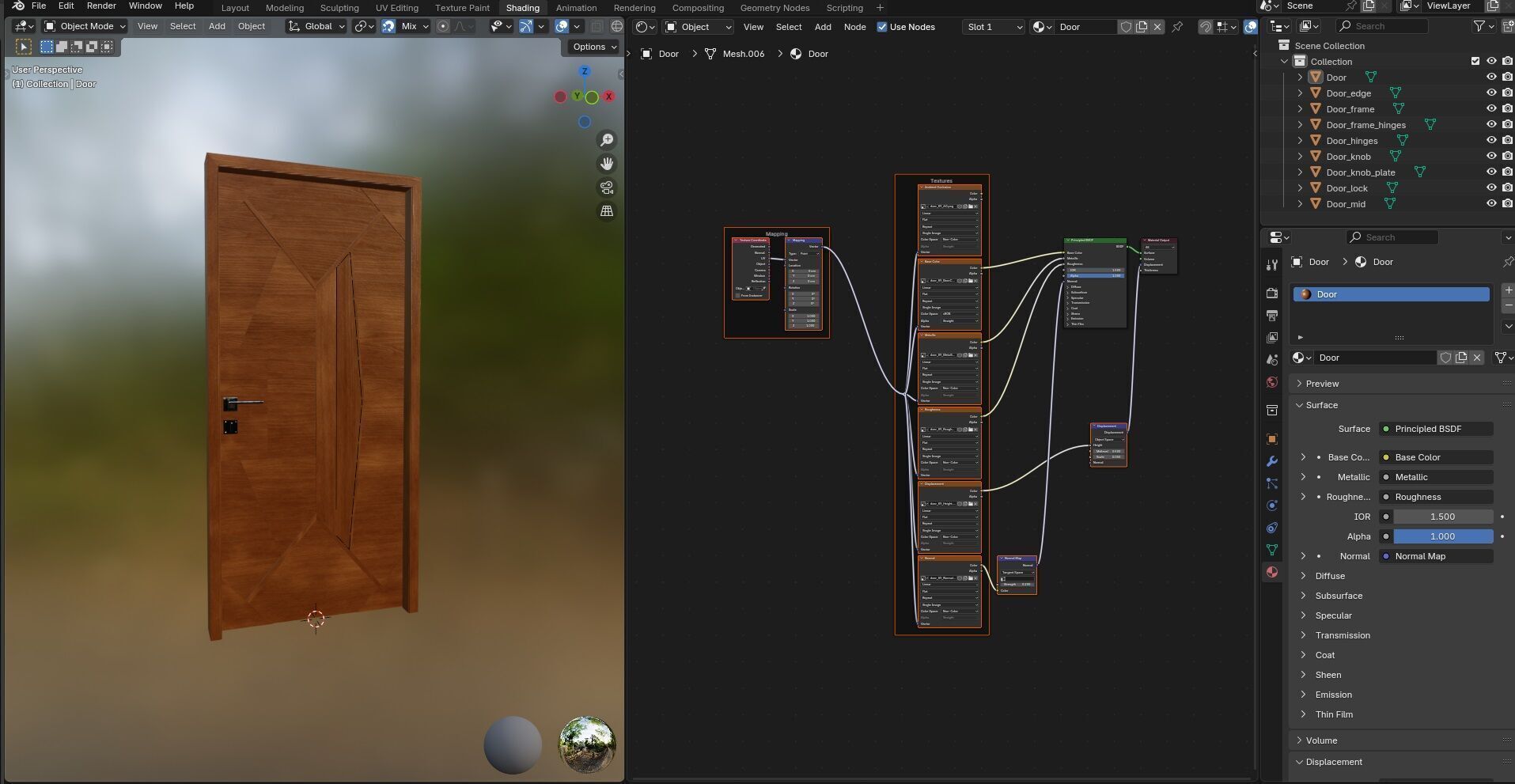Open the Physics properties tab

(1272, 506)
